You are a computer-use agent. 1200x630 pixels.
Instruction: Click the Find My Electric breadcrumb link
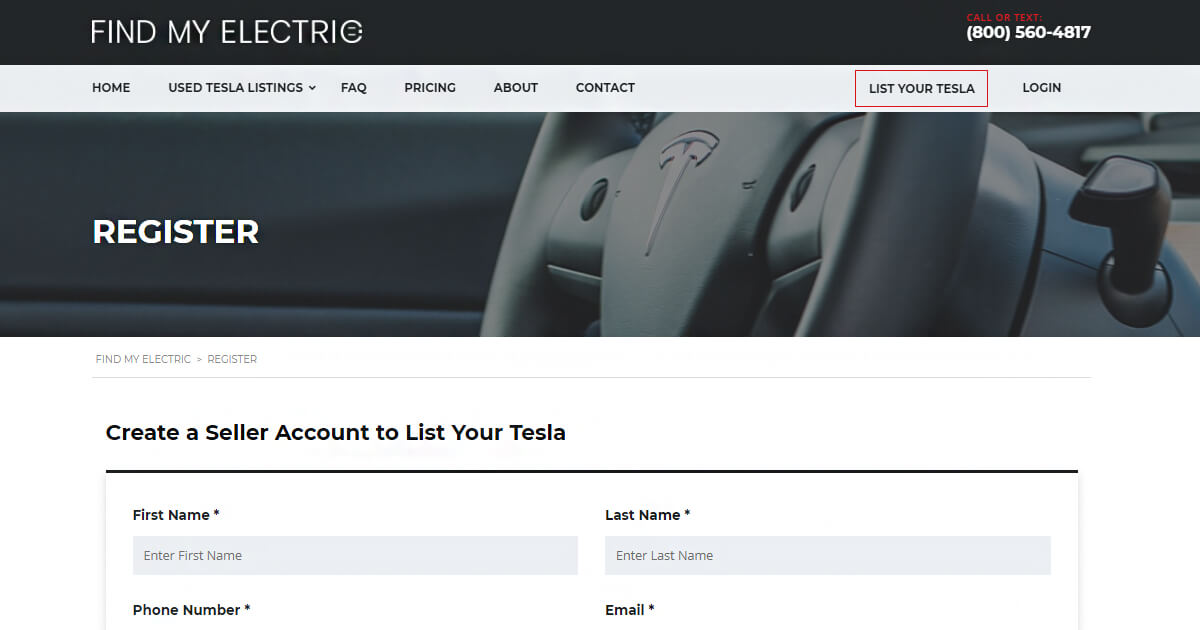143,358
